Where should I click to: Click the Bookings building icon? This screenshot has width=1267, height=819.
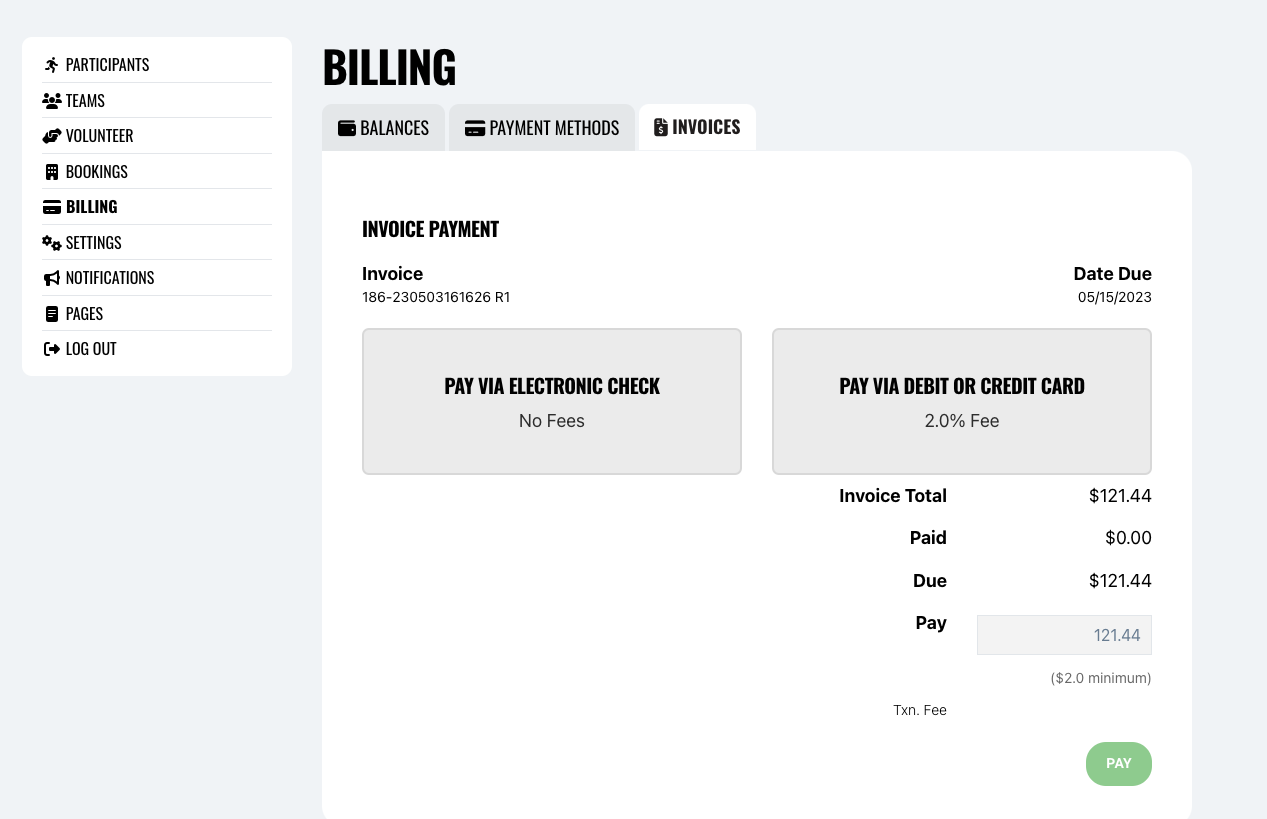pyautogui.click(x=52, y=172)
